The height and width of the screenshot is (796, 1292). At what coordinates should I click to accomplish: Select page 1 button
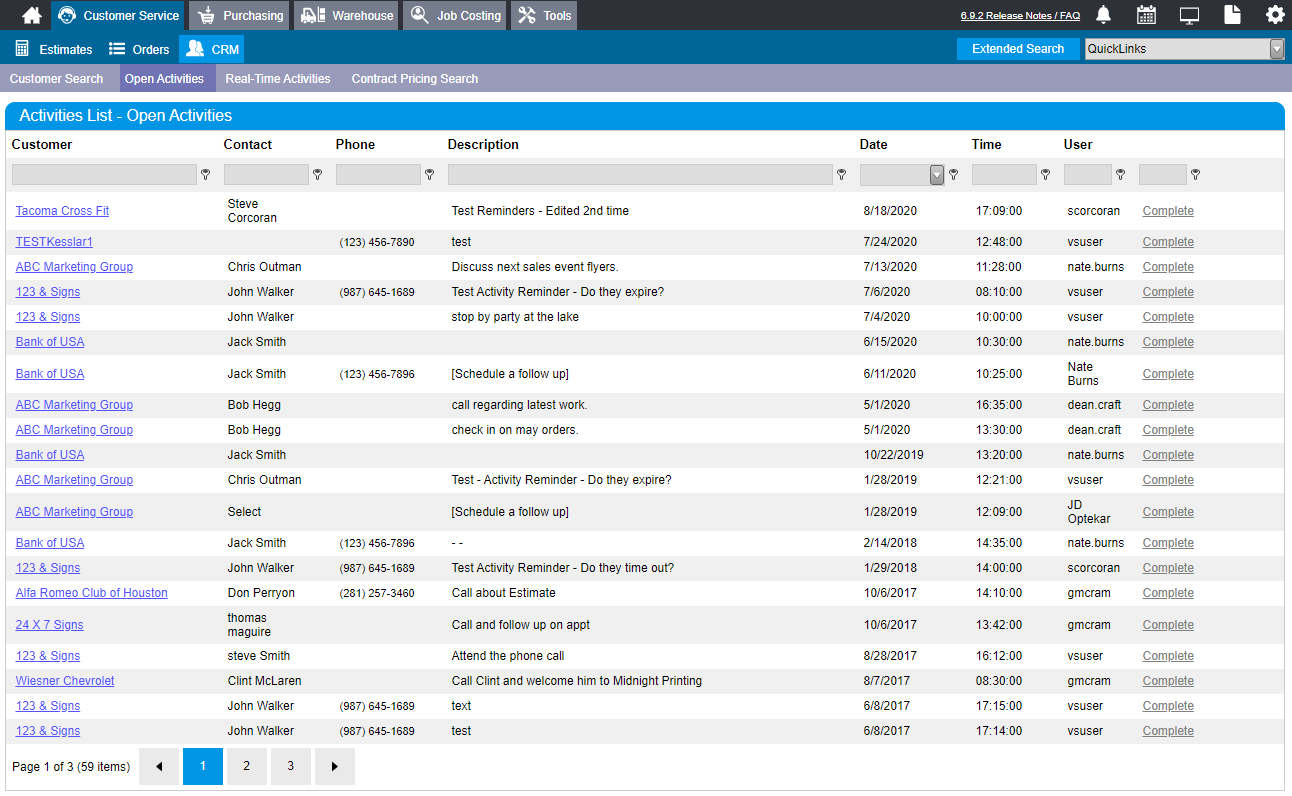[203, 766]
